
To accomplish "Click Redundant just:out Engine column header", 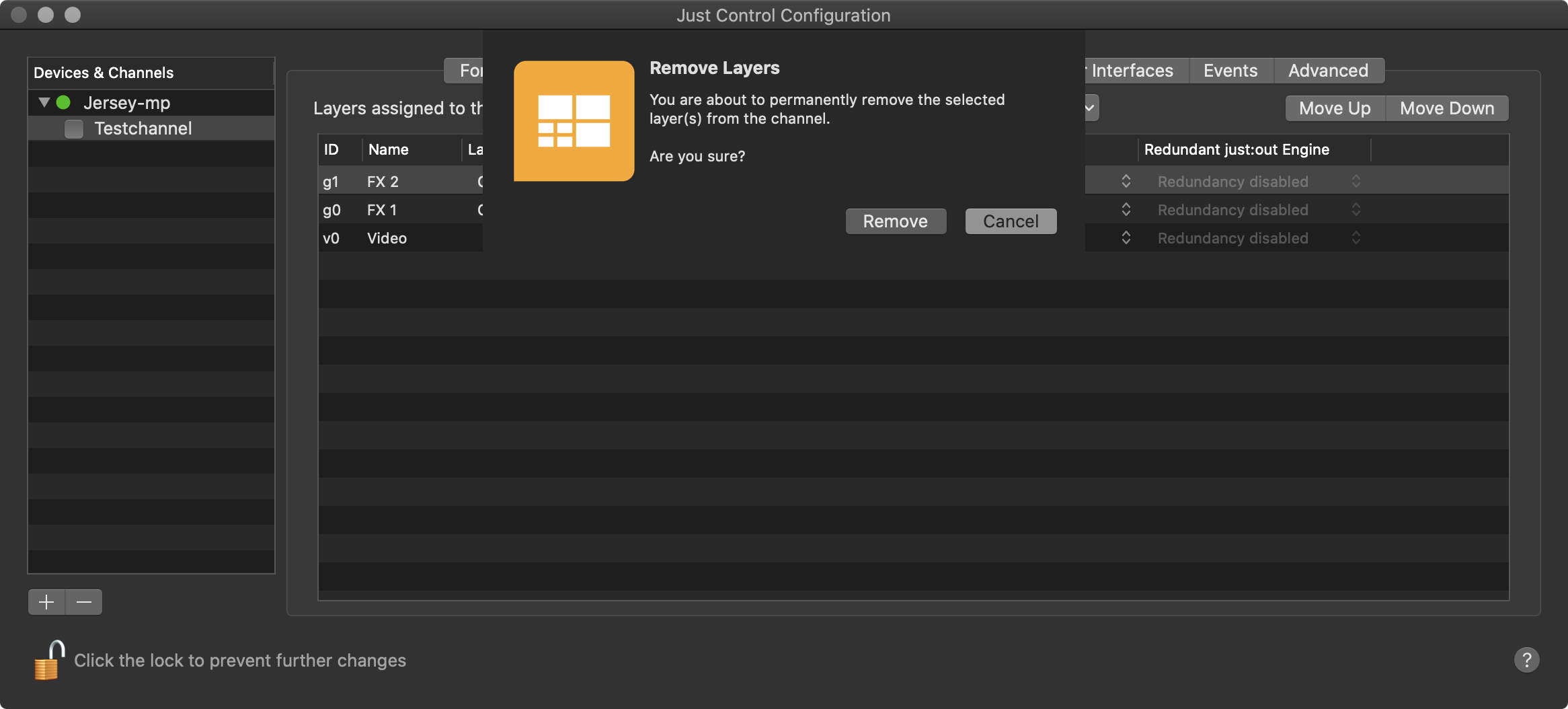I will [1255, 149].
